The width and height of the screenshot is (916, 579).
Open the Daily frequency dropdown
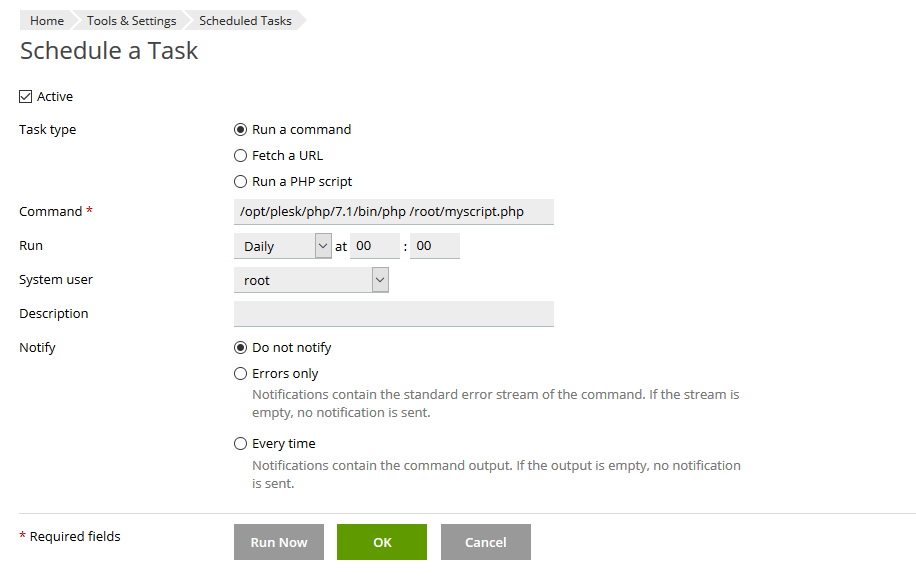pos(282,246)
